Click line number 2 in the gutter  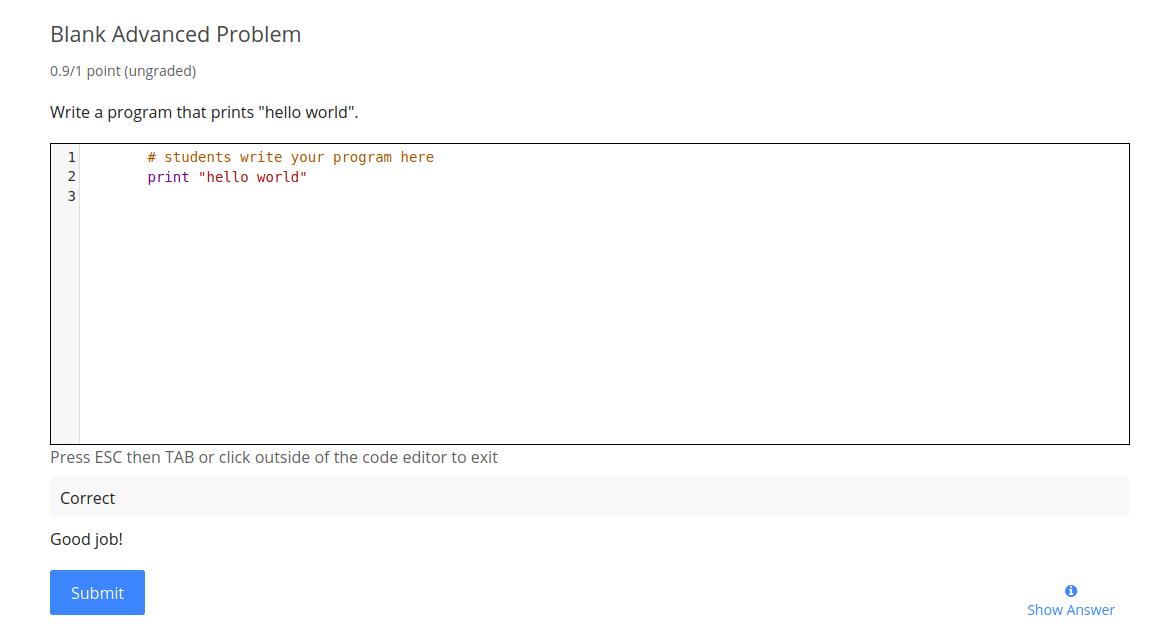(x=71, y=176)
